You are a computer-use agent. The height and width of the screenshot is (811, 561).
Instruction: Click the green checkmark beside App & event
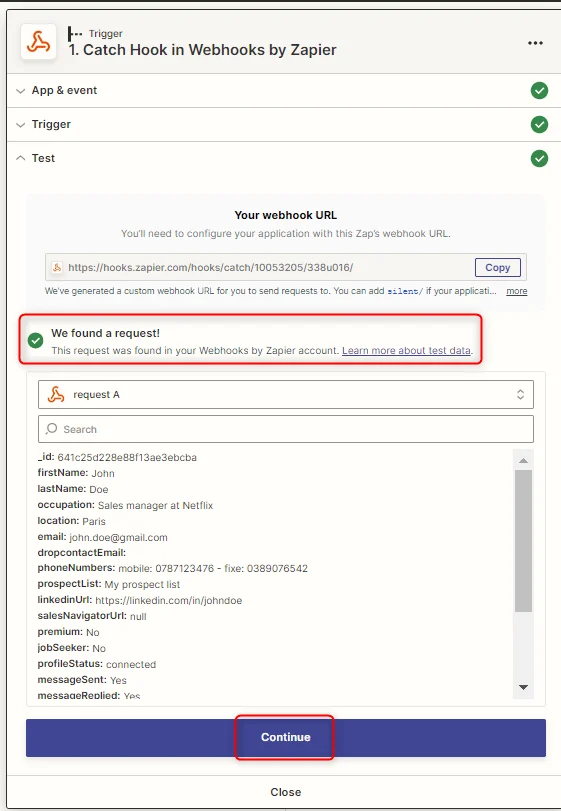(539, 91)
